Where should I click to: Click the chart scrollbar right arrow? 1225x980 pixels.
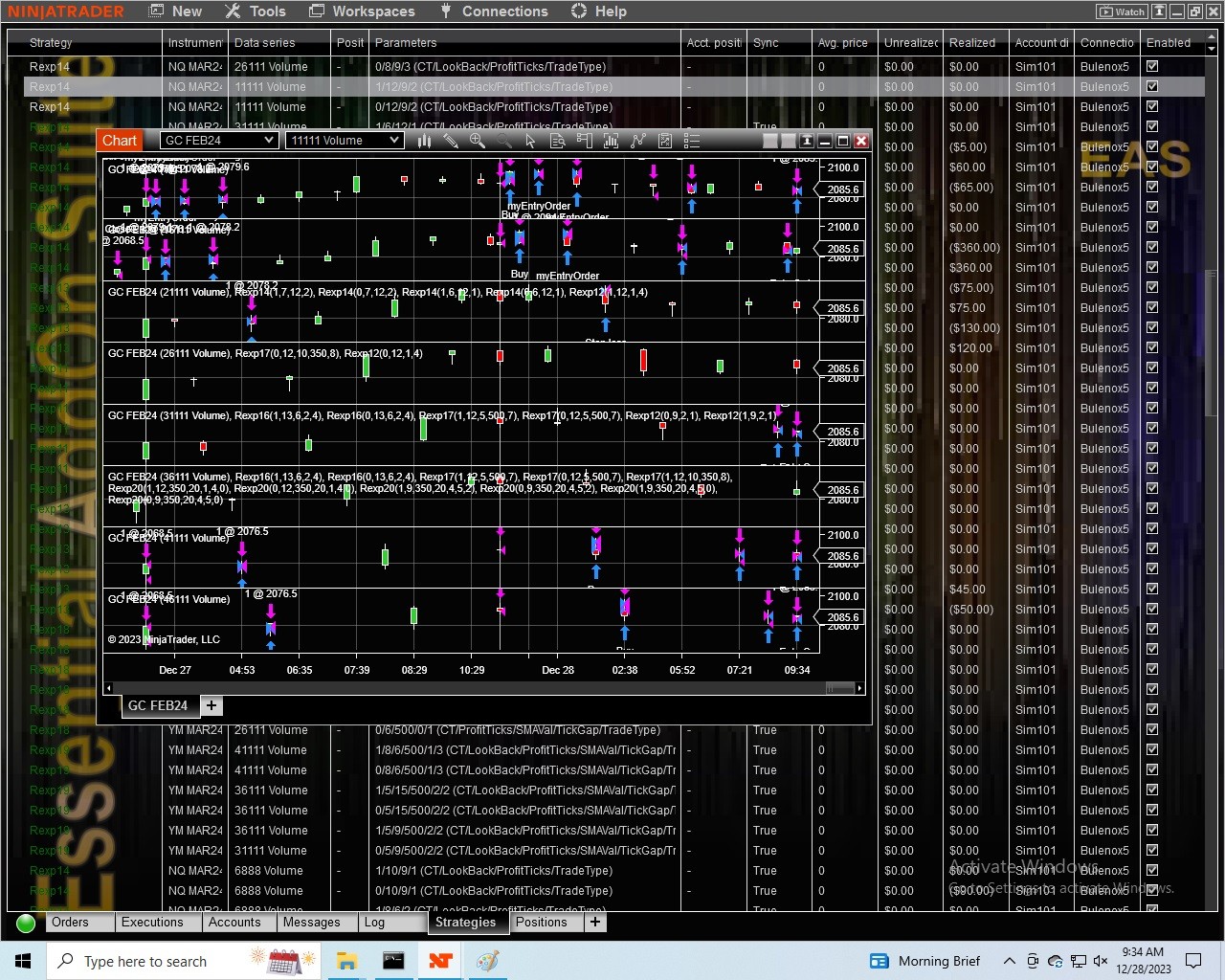860,688
